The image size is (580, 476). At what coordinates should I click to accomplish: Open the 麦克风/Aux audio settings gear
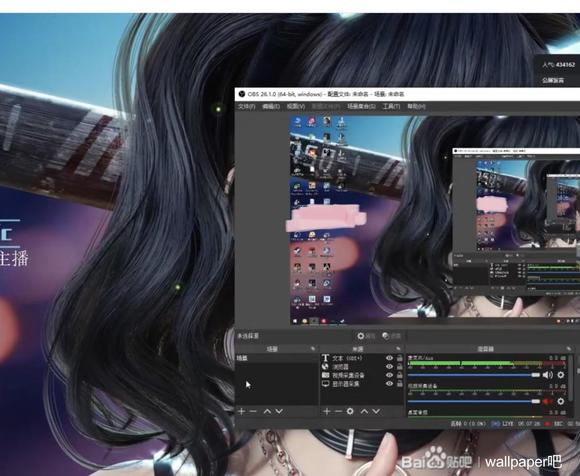561,375
